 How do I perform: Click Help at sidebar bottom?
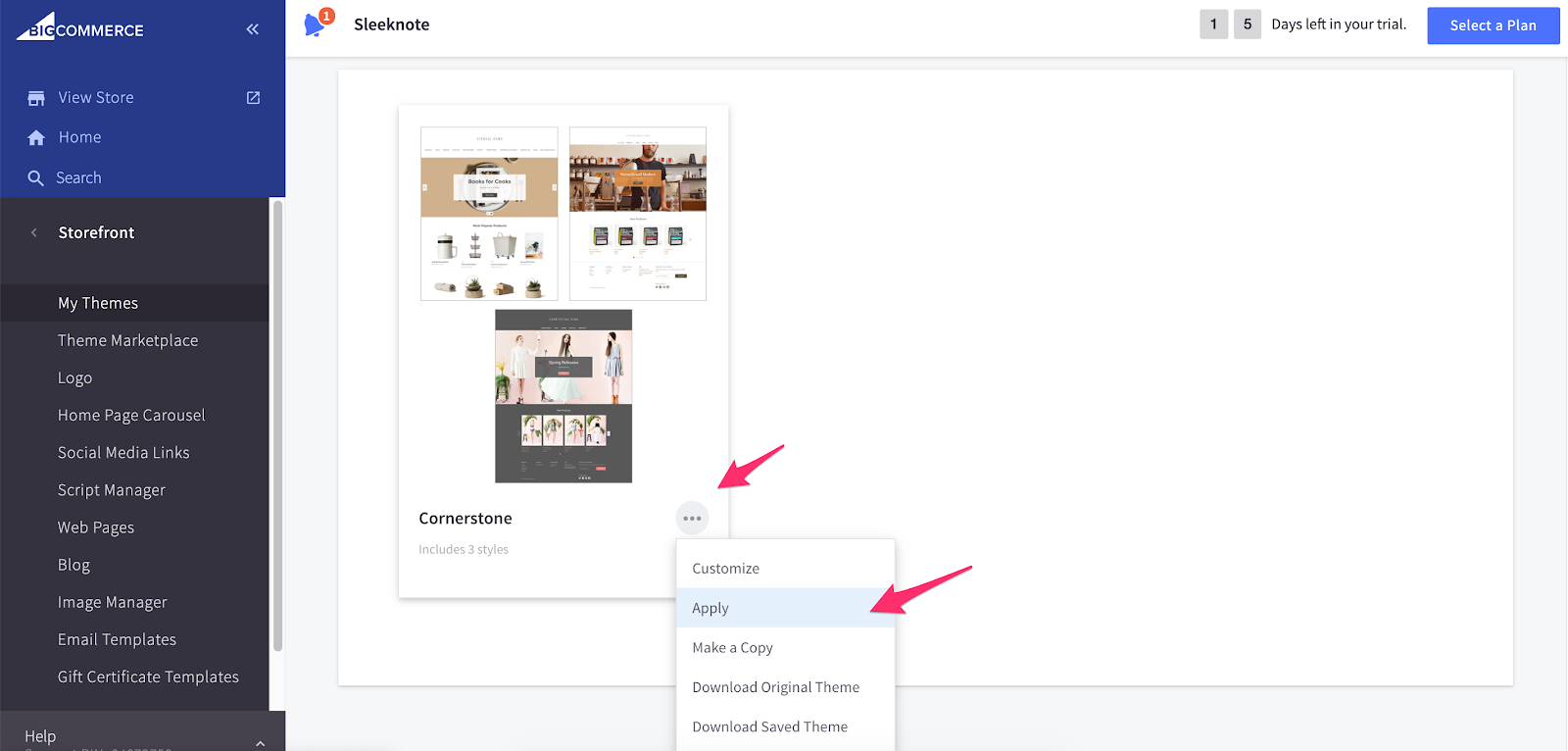point(40,736)
